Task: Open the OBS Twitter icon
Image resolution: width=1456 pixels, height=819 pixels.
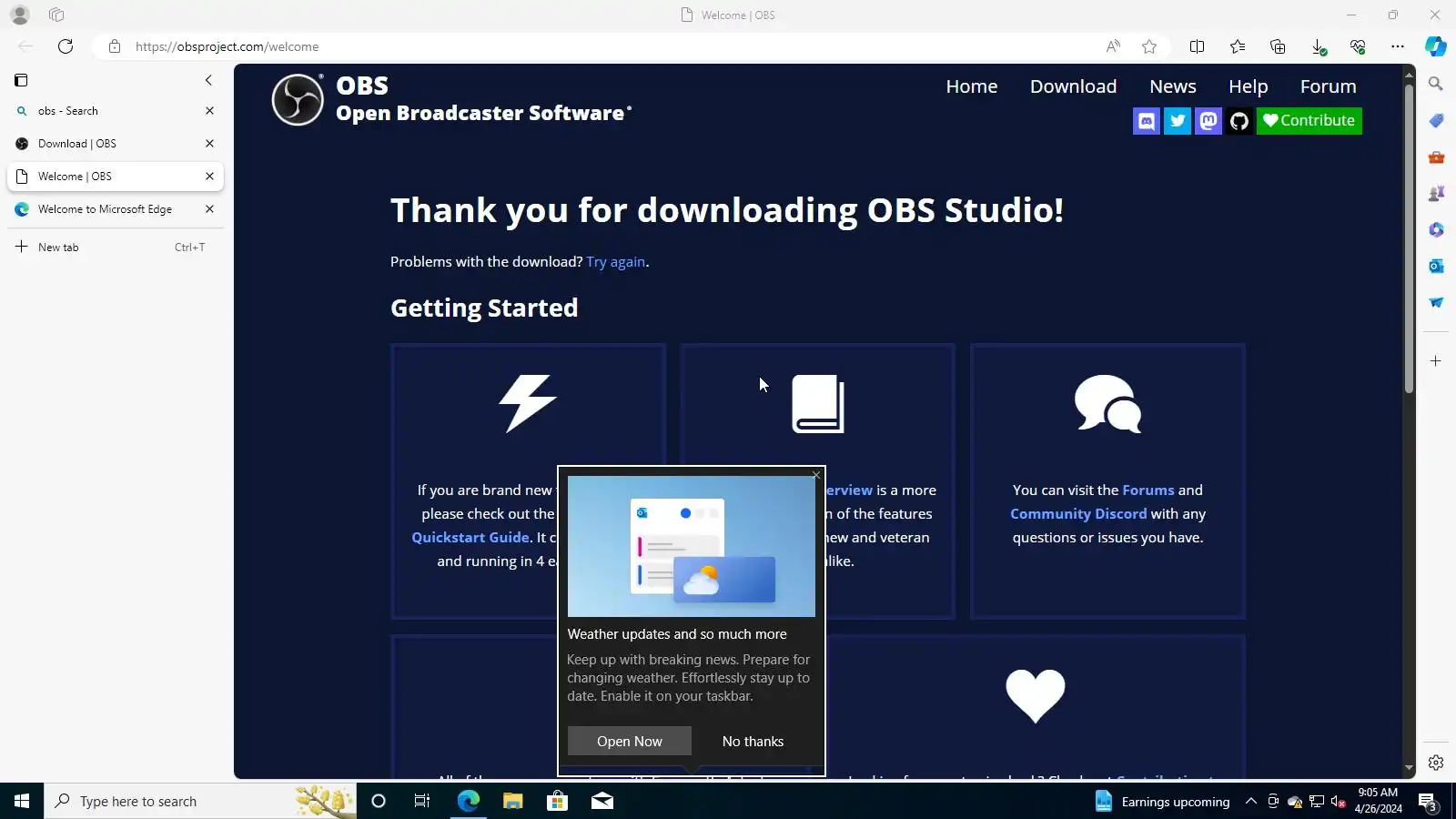Action: pyautogui.click(x=1178, y=121)
